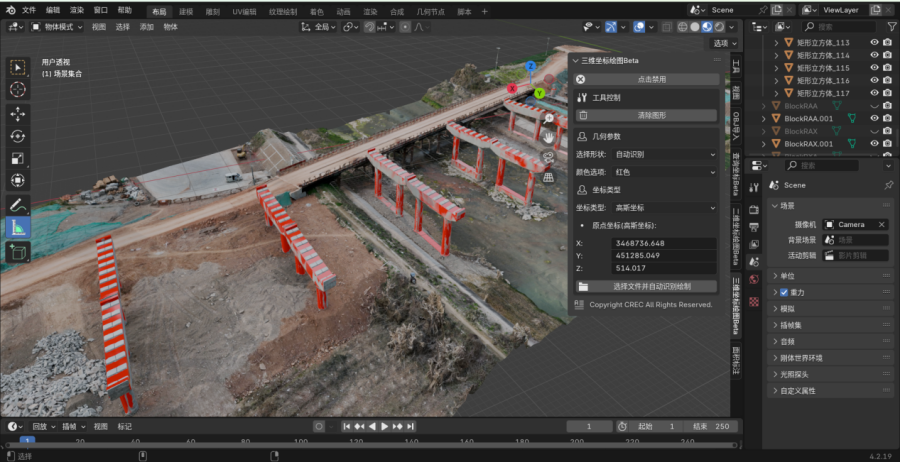Image resolution: width=900 pixels, height=462 pixels.
Task: Toggle viewport visibility of BlockRAA.001
Action: [x=874, y=118]
